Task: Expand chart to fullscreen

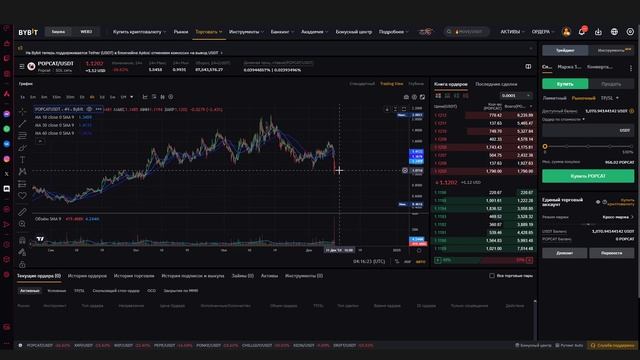Action: (422, 97)
